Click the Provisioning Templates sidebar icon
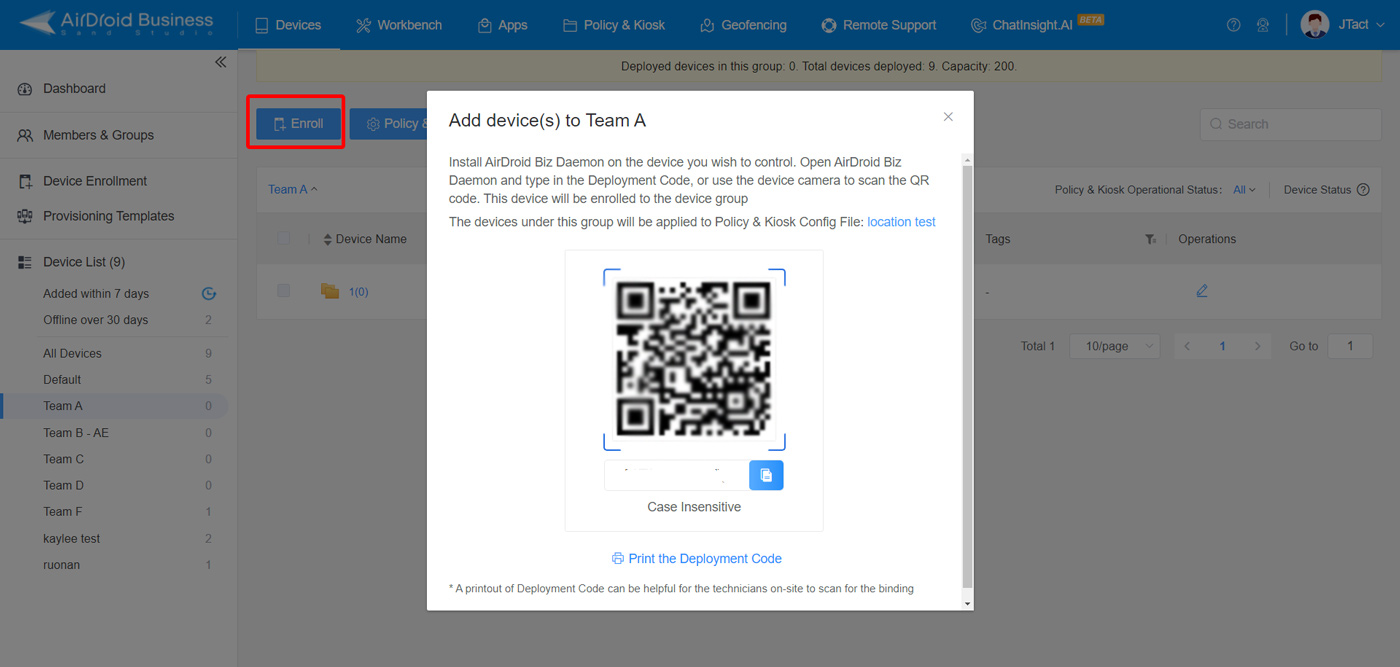 pyautogui.click(x=25, y=216)
